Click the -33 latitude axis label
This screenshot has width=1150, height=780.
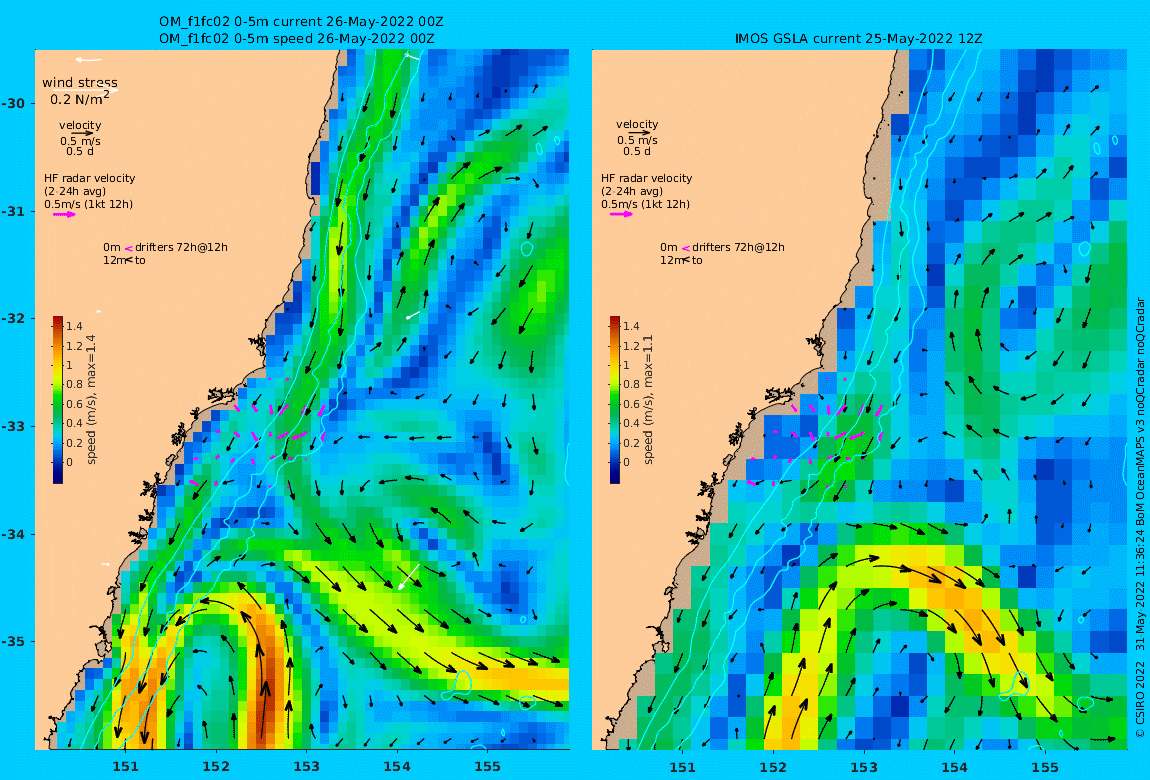12,427
